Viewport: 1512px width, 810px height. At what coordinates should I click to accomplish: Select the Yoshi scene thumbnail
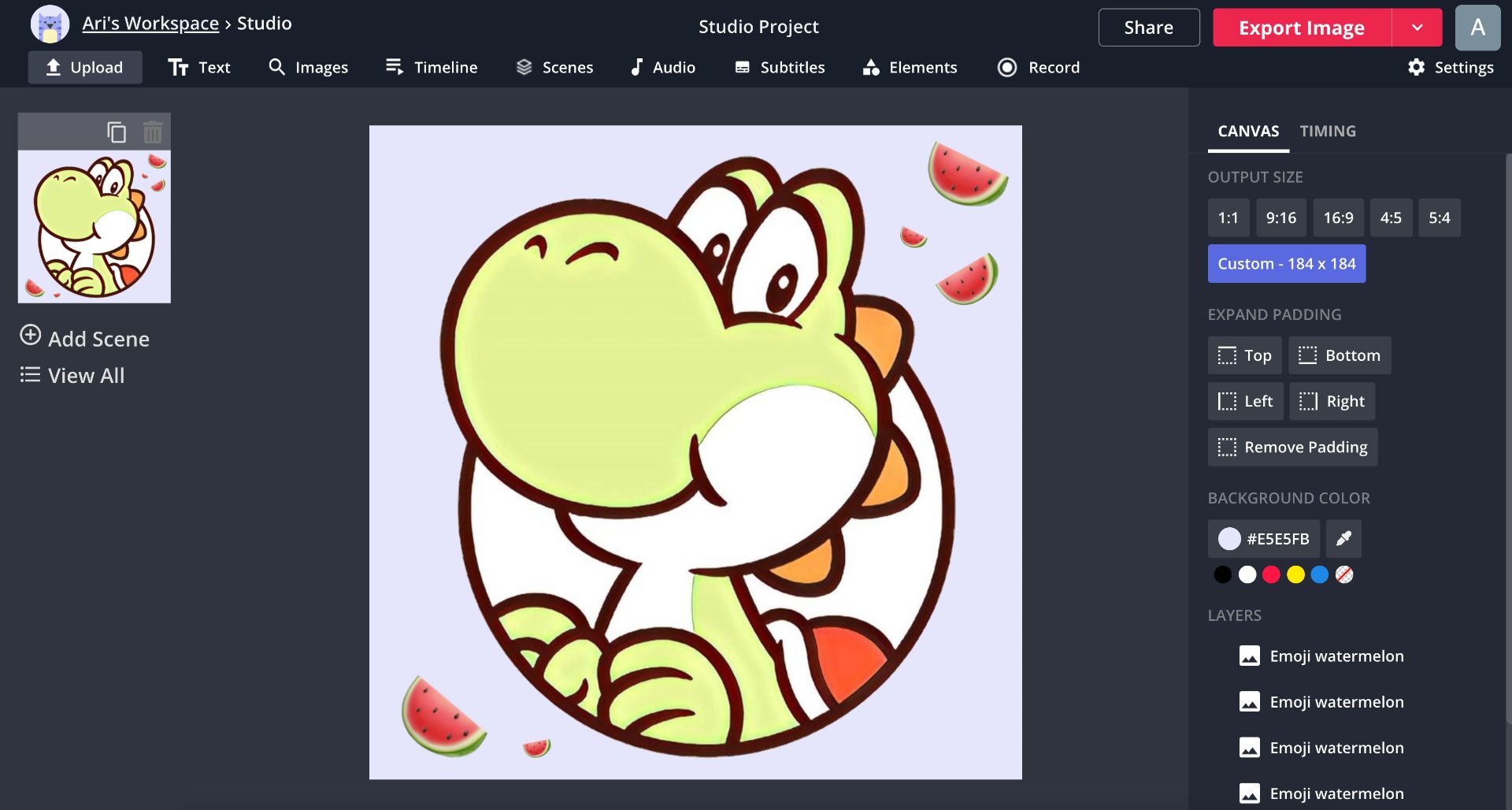94,227
